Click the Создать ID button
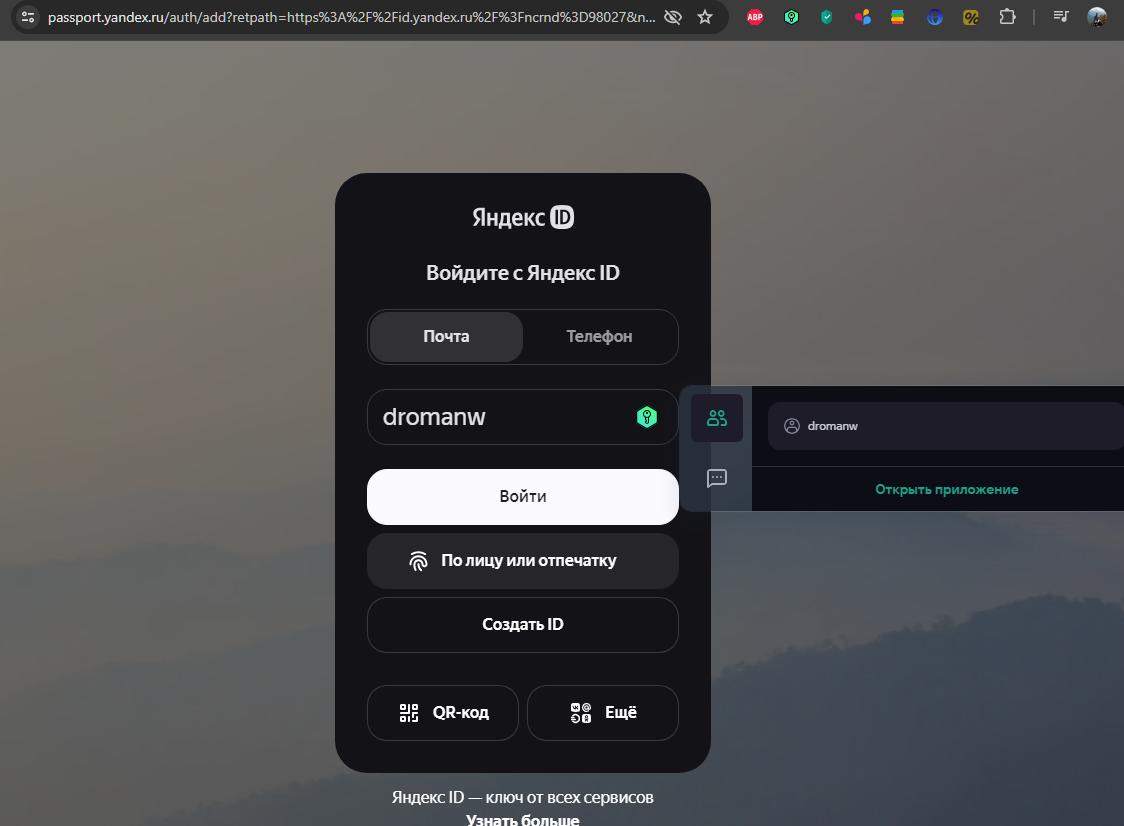This screenshot has height=826, width=1124. tap(523, 625)
